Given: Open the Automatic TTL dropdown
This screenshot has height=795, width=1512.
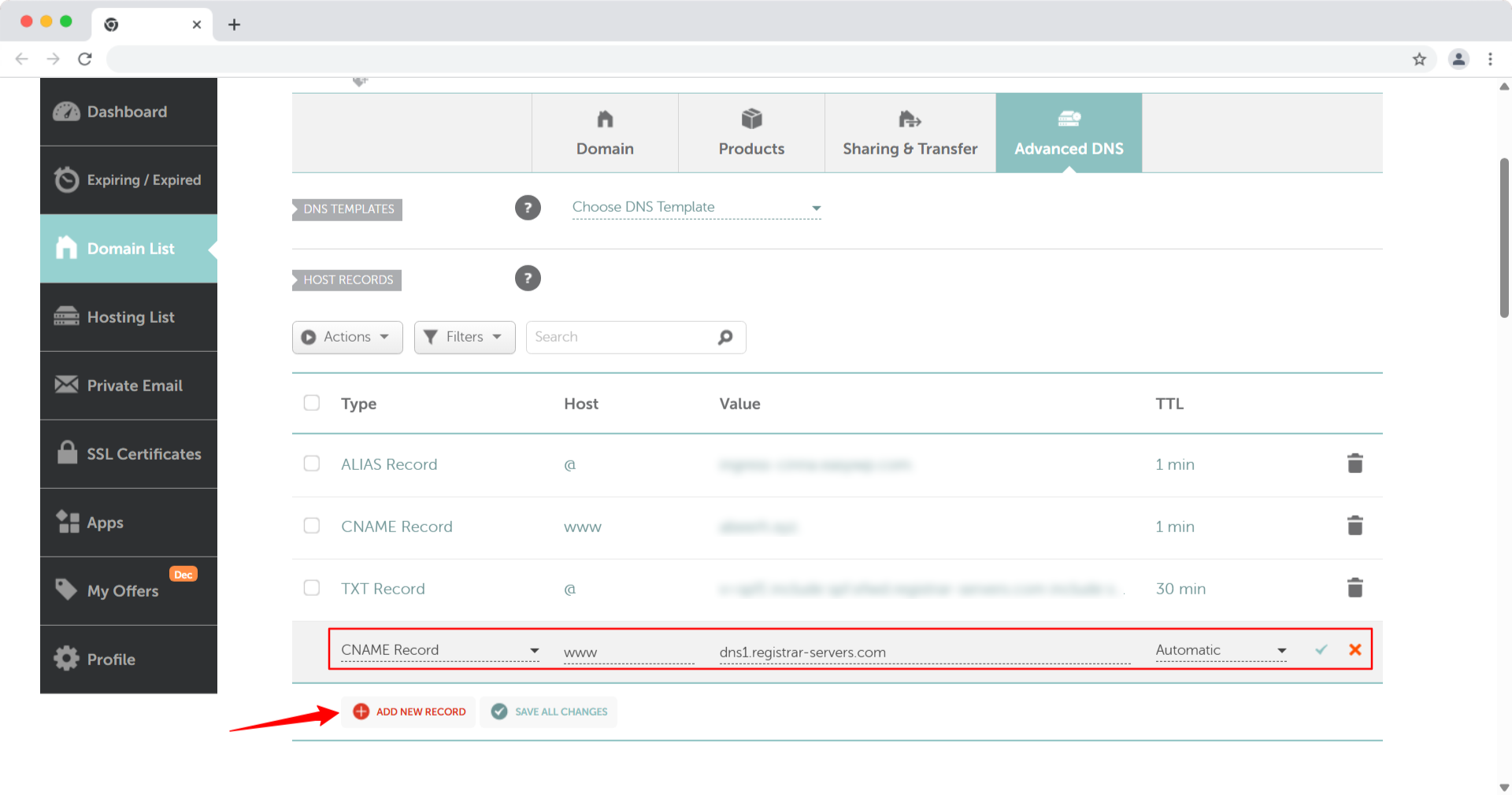Looking at the screenshot, I should tap(1219, 650).
